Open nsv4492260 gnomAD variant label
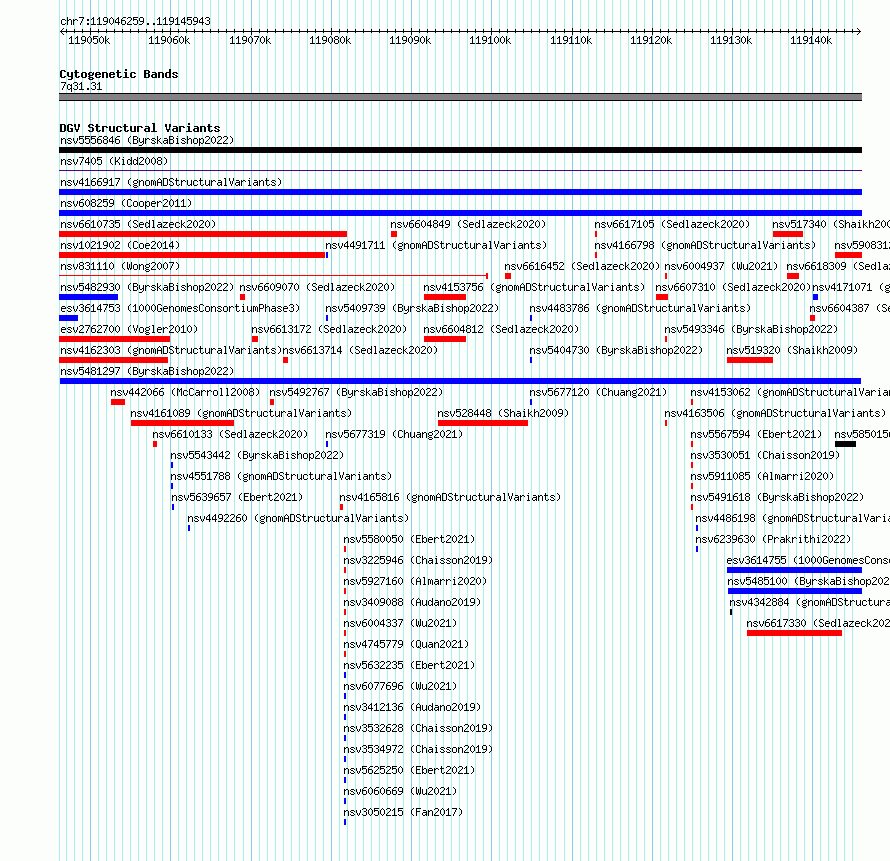 pyautogui.click(x=298, y=518)
